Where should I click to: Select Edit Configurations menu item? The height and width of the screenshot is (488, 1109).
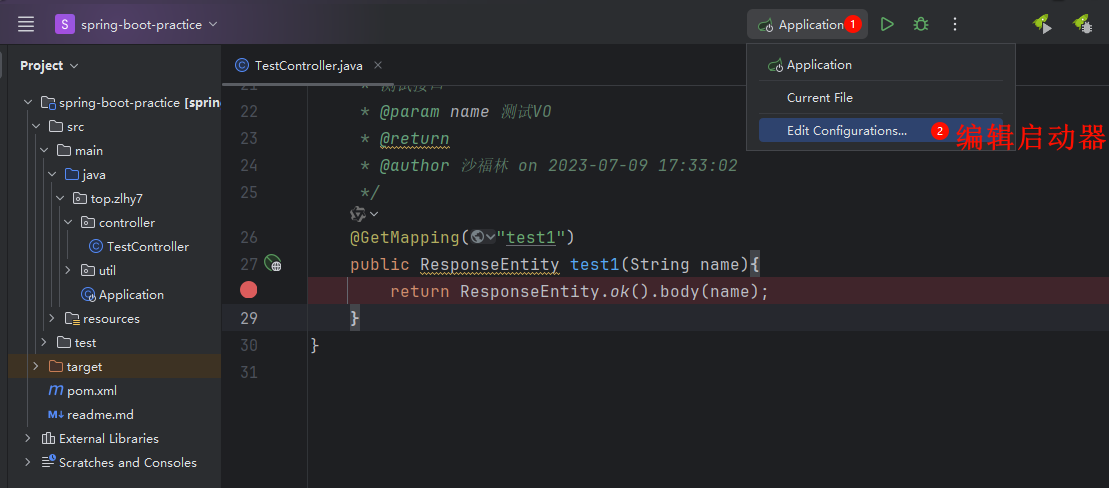point(846,131)
